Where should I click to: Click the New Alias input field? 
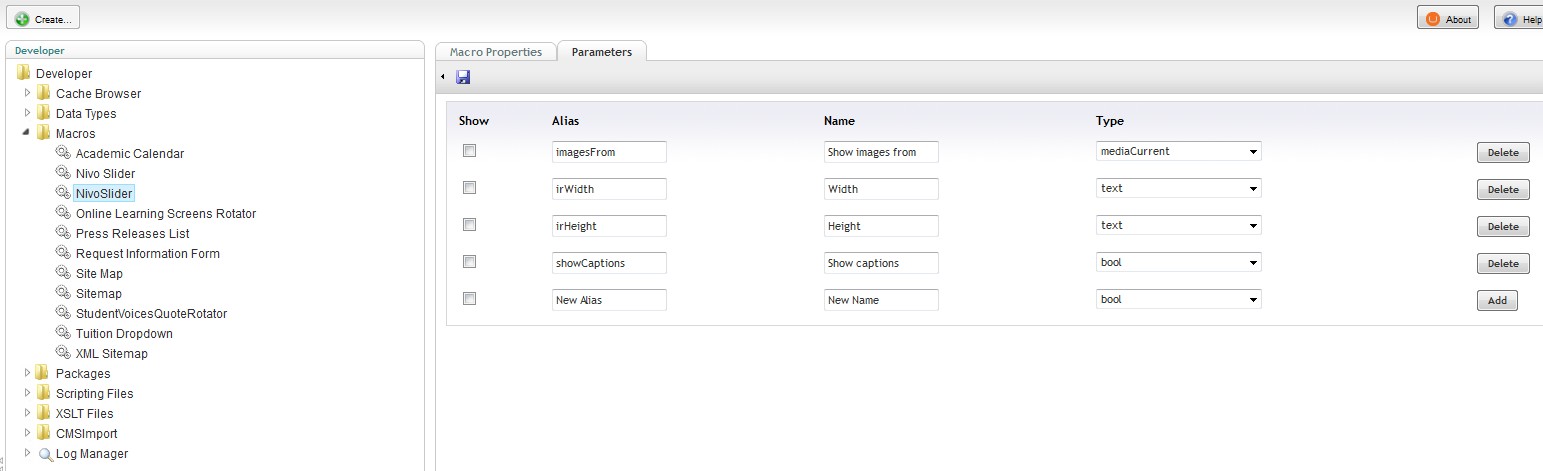(x=609, y=300)
